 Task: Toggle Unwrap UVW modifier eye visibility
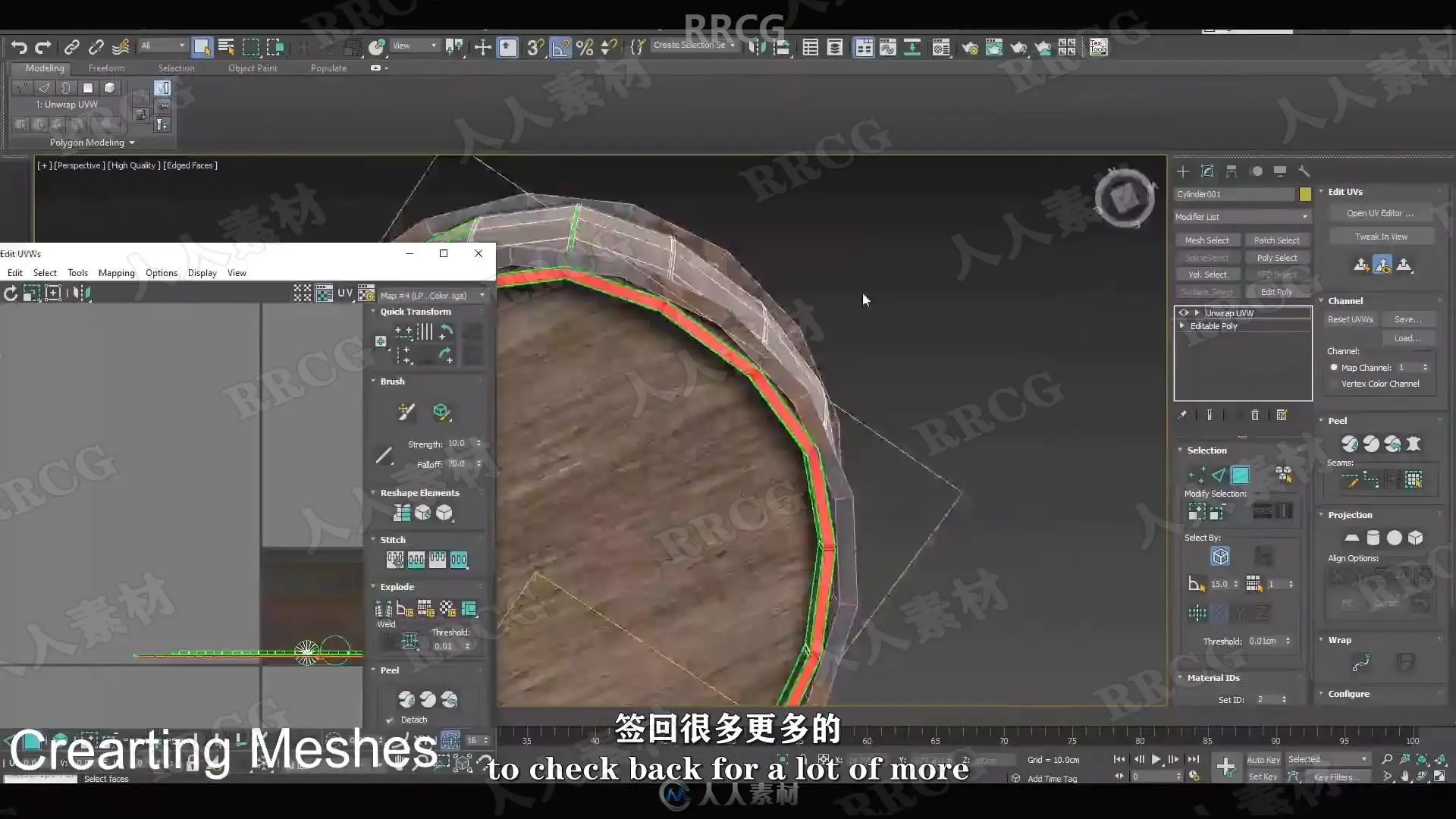1184,312
